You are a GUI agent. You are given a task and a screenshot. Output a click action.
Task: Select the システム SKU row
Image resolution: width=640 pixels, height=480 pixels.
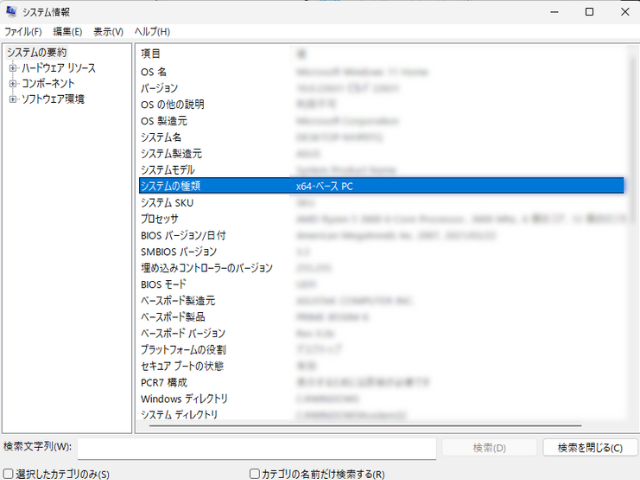[x=381, y=203]
